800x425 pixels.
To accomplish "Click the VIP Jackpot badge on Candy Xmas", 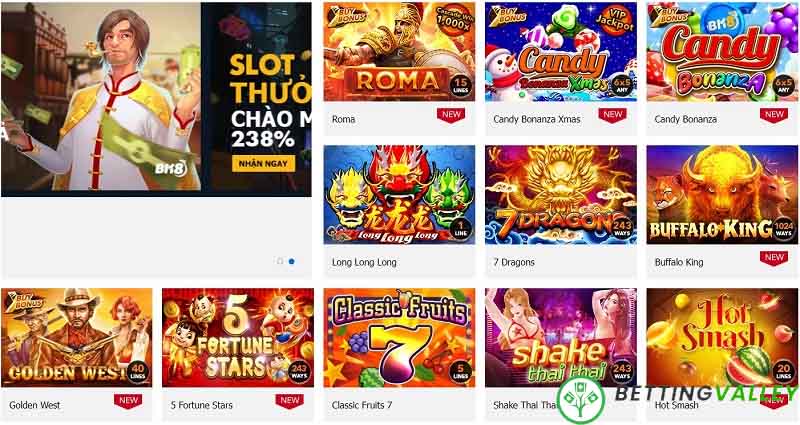I will (614, 20).
